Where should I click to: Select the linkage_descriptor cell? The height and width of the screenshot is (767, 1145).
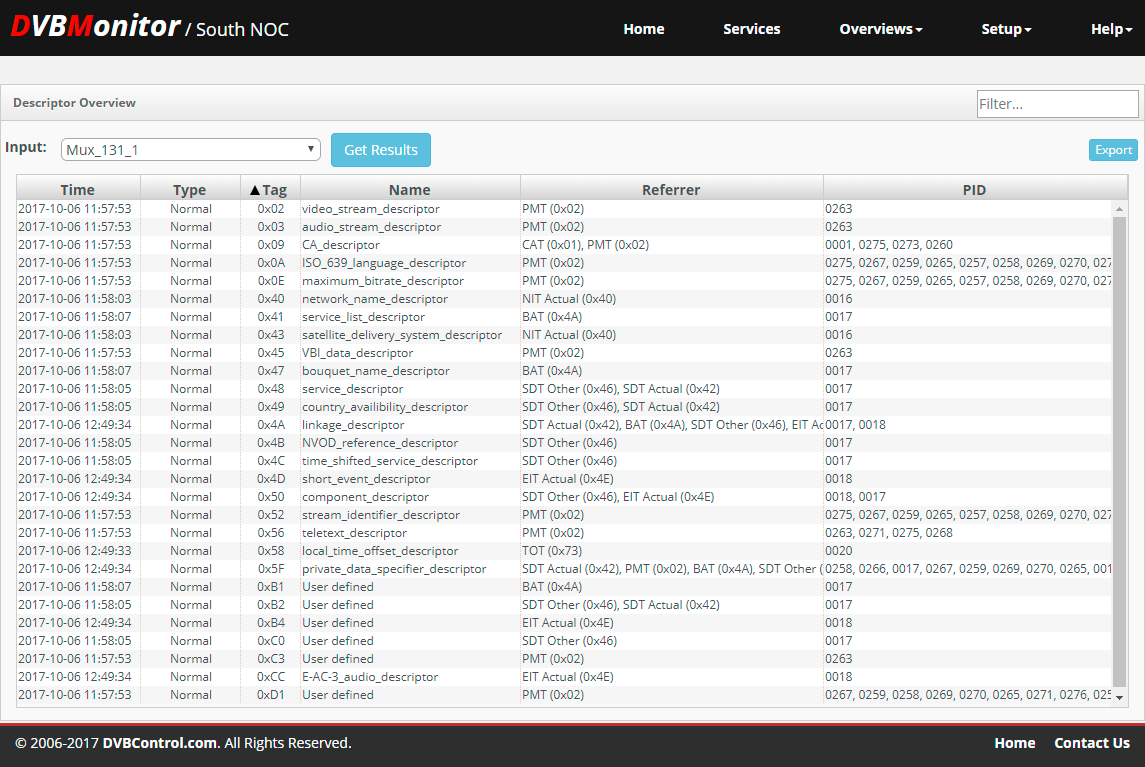pyautogui.click(x=353, y=425)
